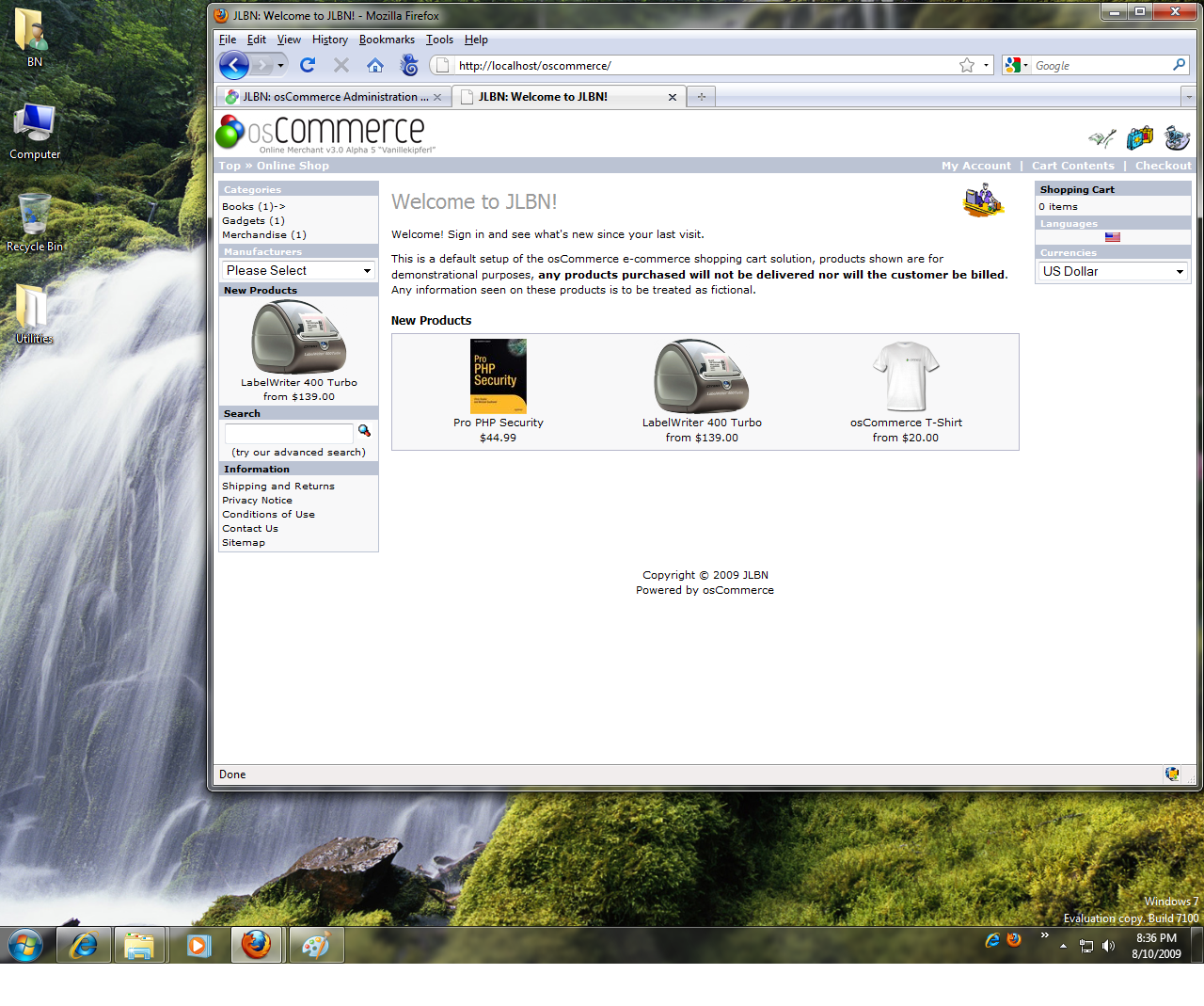Screen dimensions: 1204x1006
Task: Open the Privacy Notice link
Action: [257, 501]
